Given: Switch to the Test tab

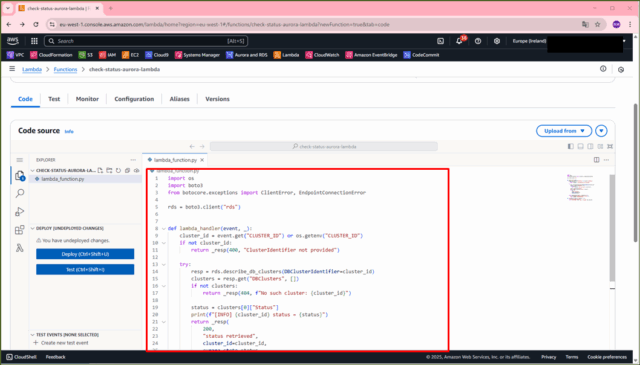Looking at the screenshot, I should tap(54, 99).
